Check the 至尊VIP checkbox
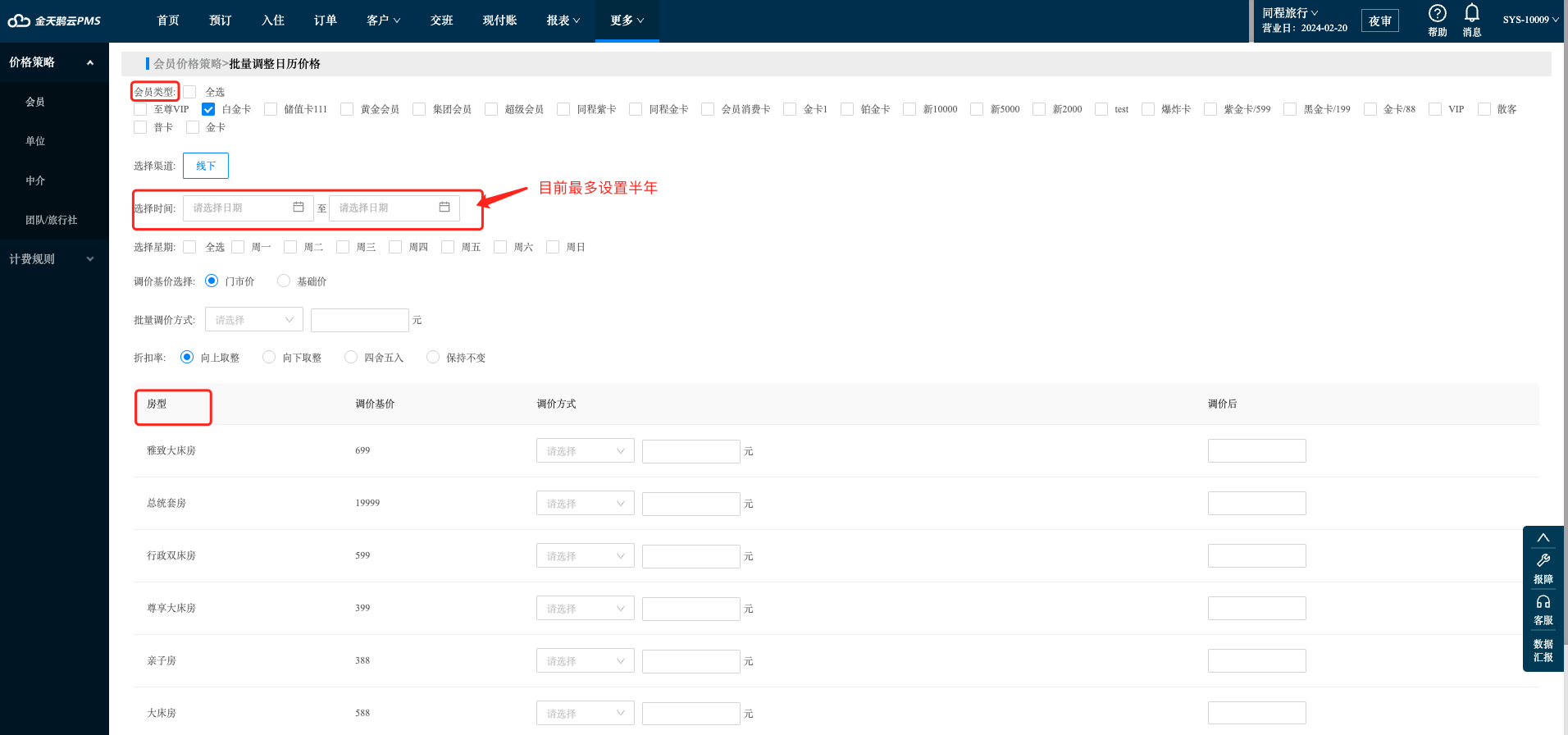The height and width of the screenshot is (735, 1568). coord(140,109)
